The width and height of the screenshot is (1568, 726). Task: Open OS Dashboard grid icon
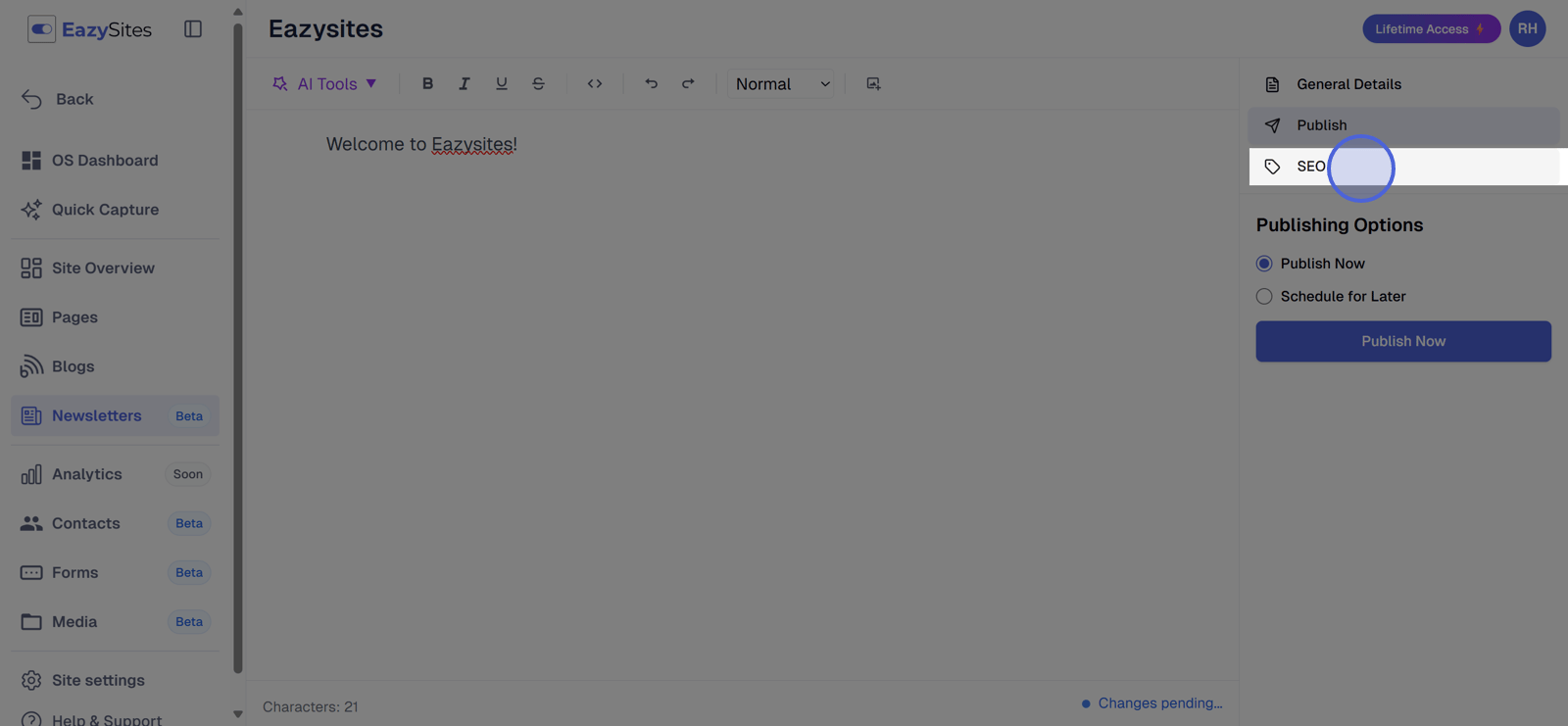coord(31,161)
